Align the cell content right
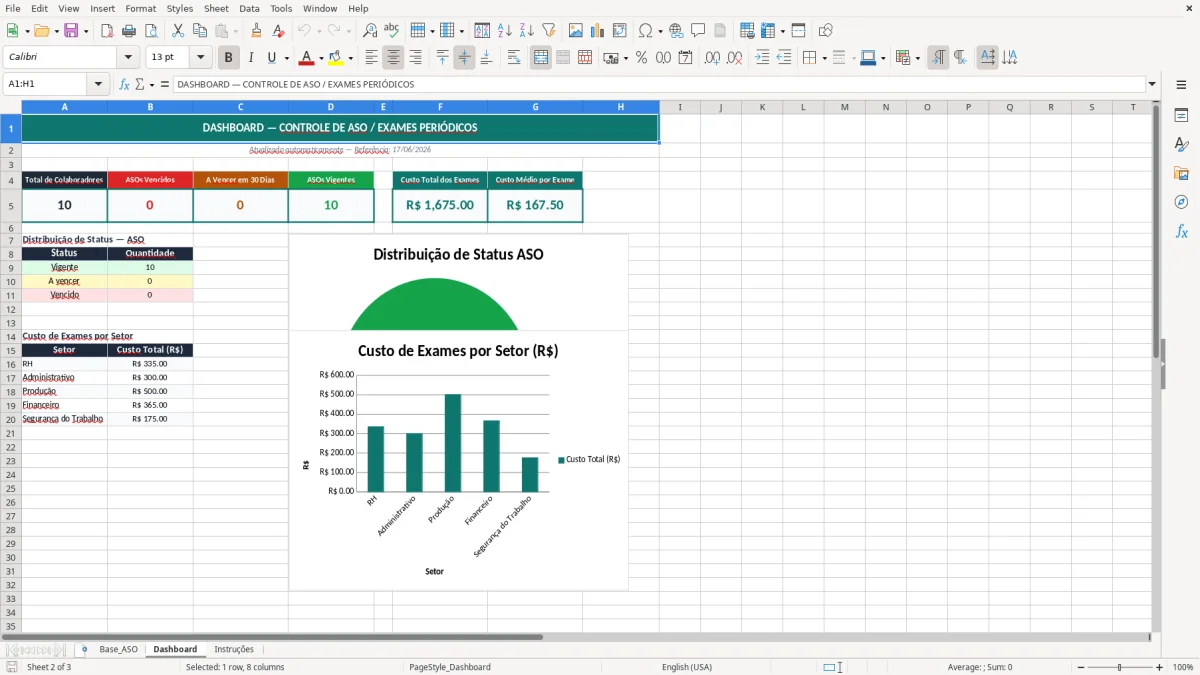The image size is (1200, 675). [416, 58]
